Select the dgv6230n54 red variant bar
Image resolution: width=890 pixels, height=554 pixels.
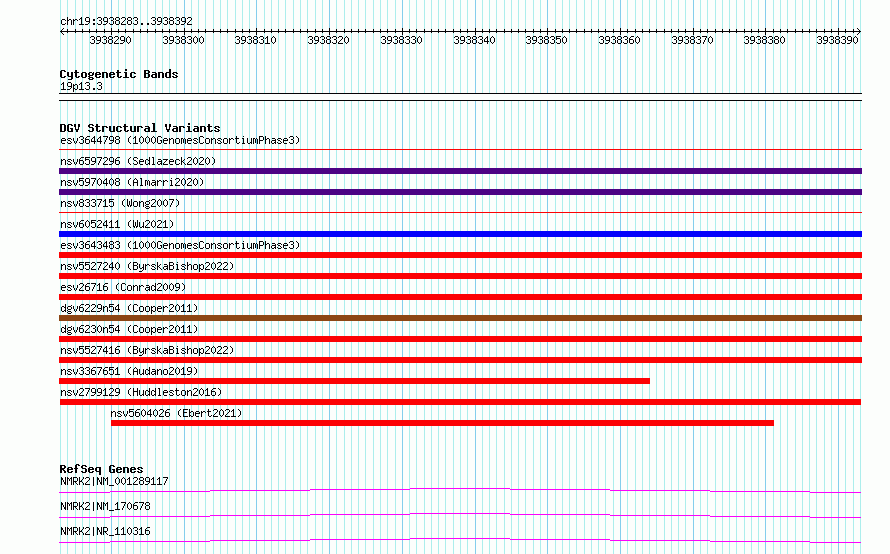[460, 339]
